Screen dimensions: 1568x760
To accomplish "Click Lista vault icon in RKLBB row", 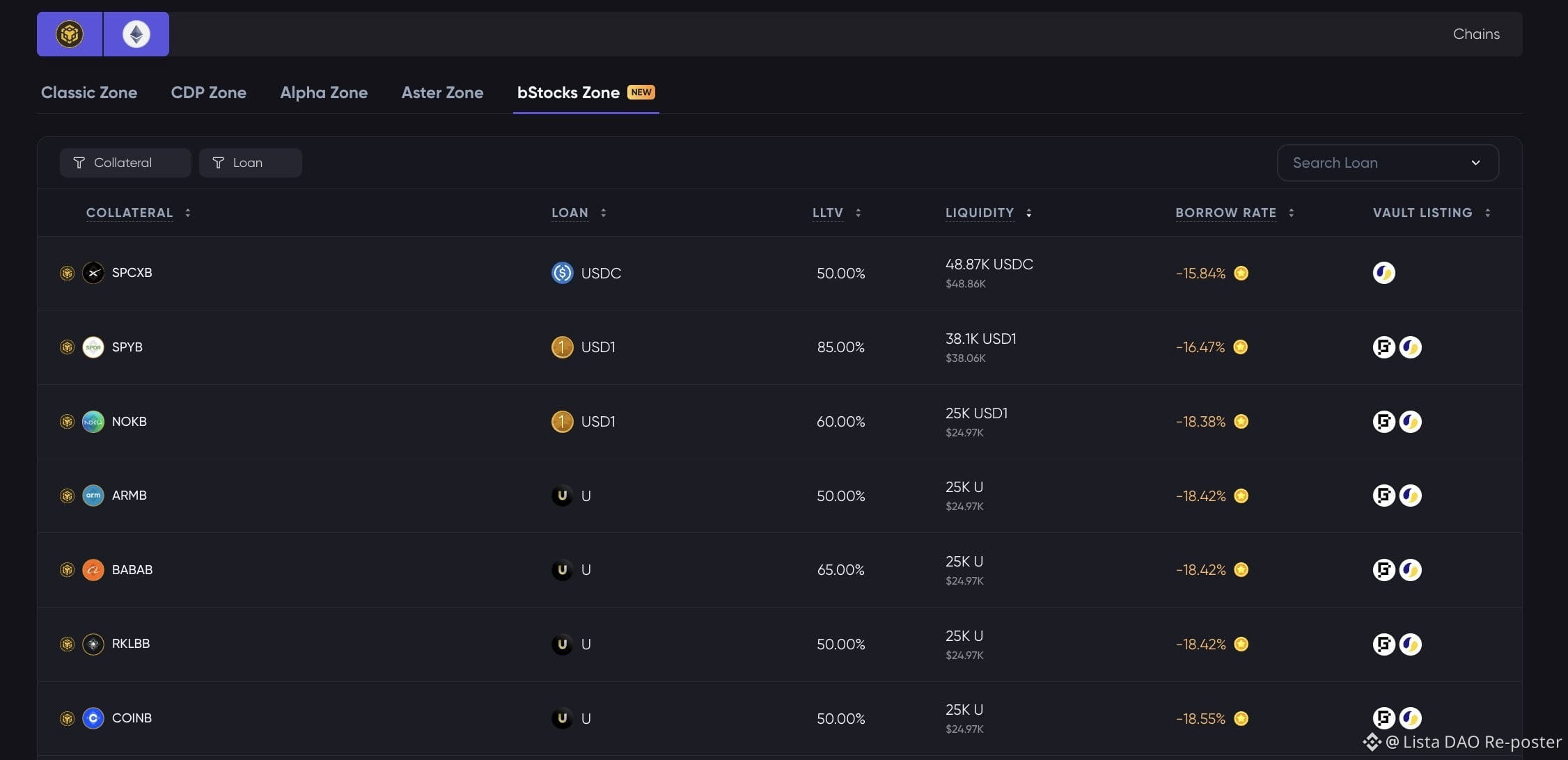I will click(x=1411, y=644).
